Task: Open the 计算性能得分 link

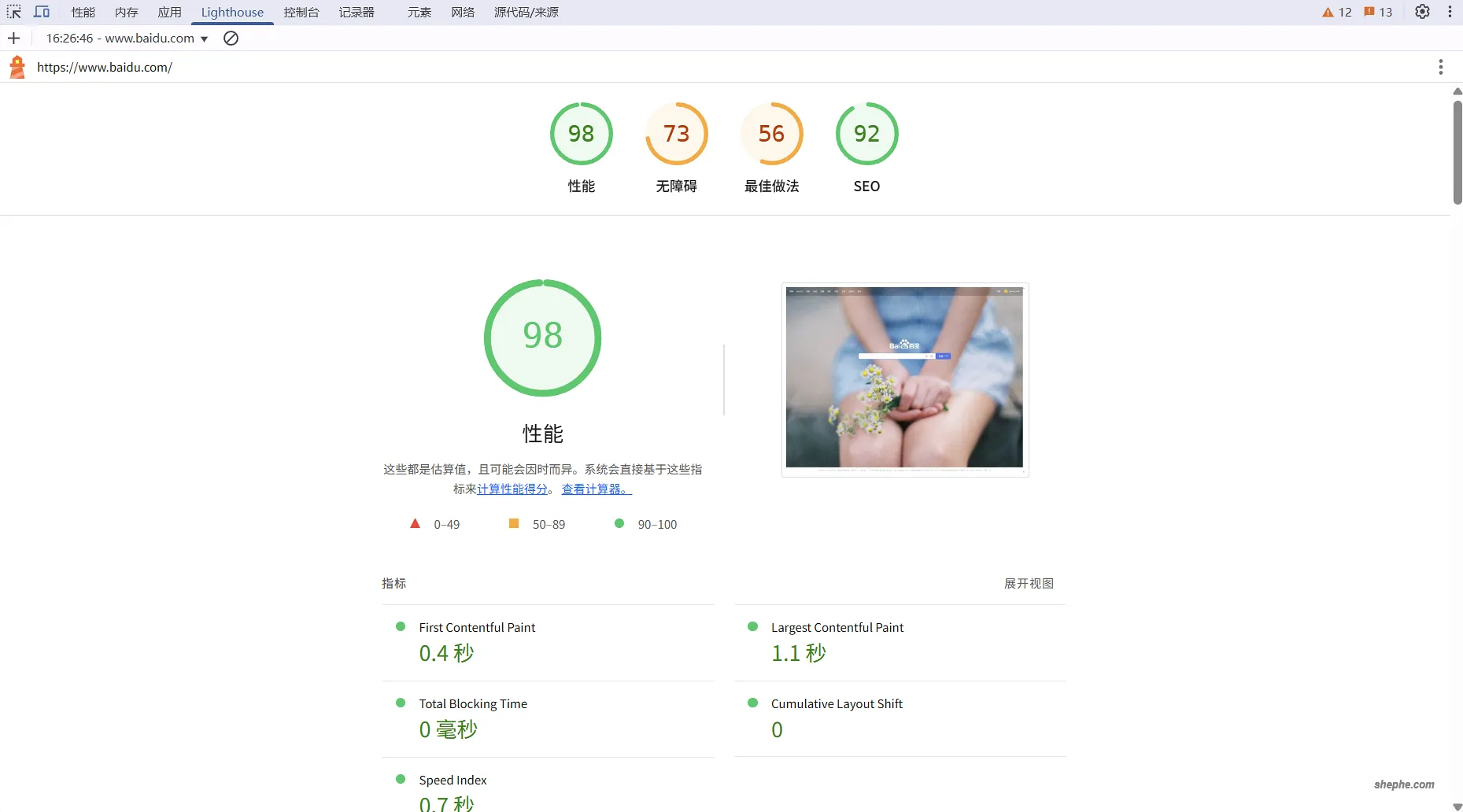Action: click(512, 489)
